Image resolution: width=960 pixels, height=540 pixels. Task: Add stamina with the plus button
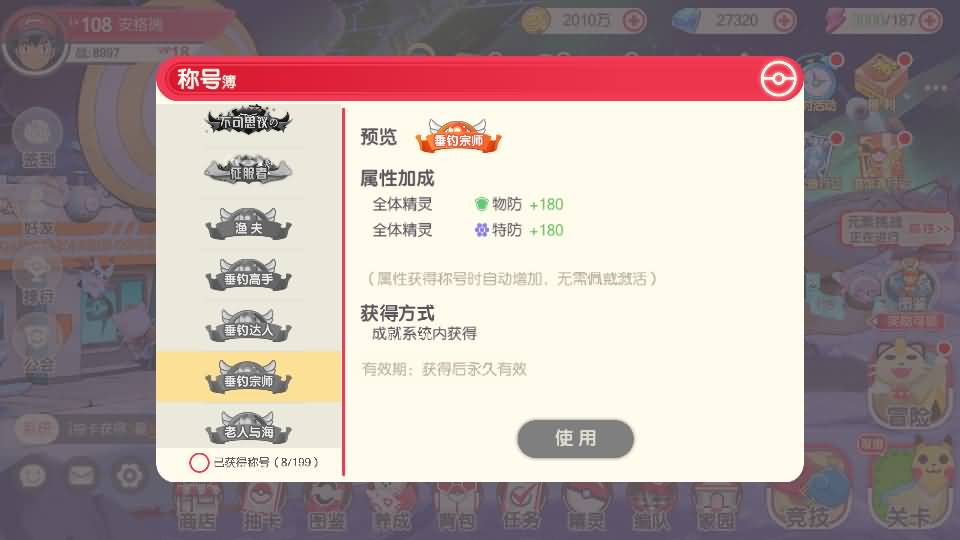(930, 21)
